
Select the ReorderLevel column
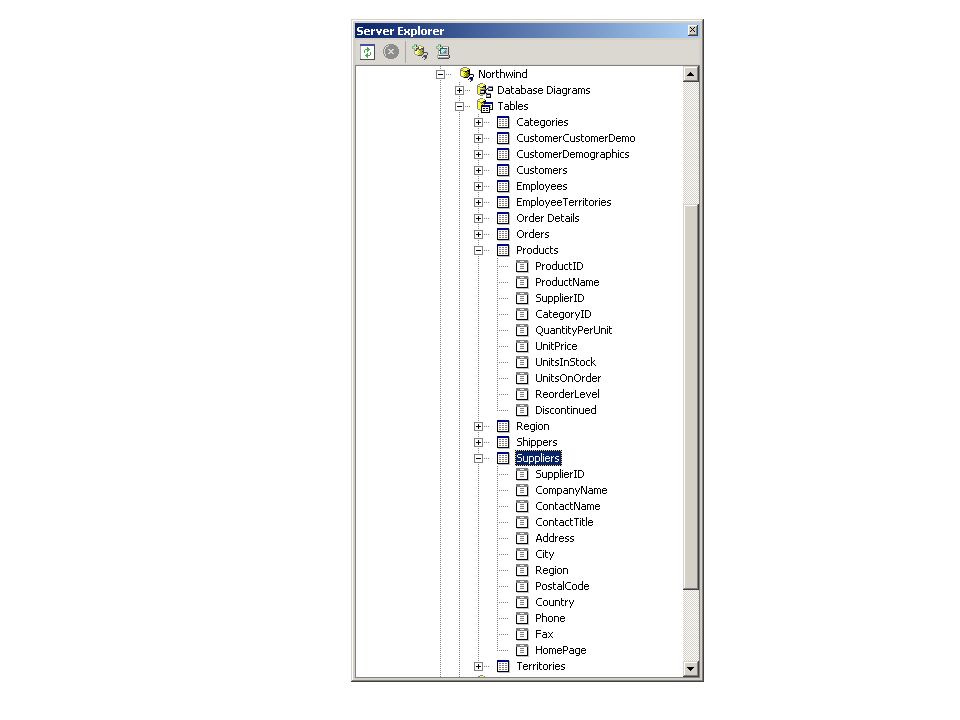click(x=567, y=394)
